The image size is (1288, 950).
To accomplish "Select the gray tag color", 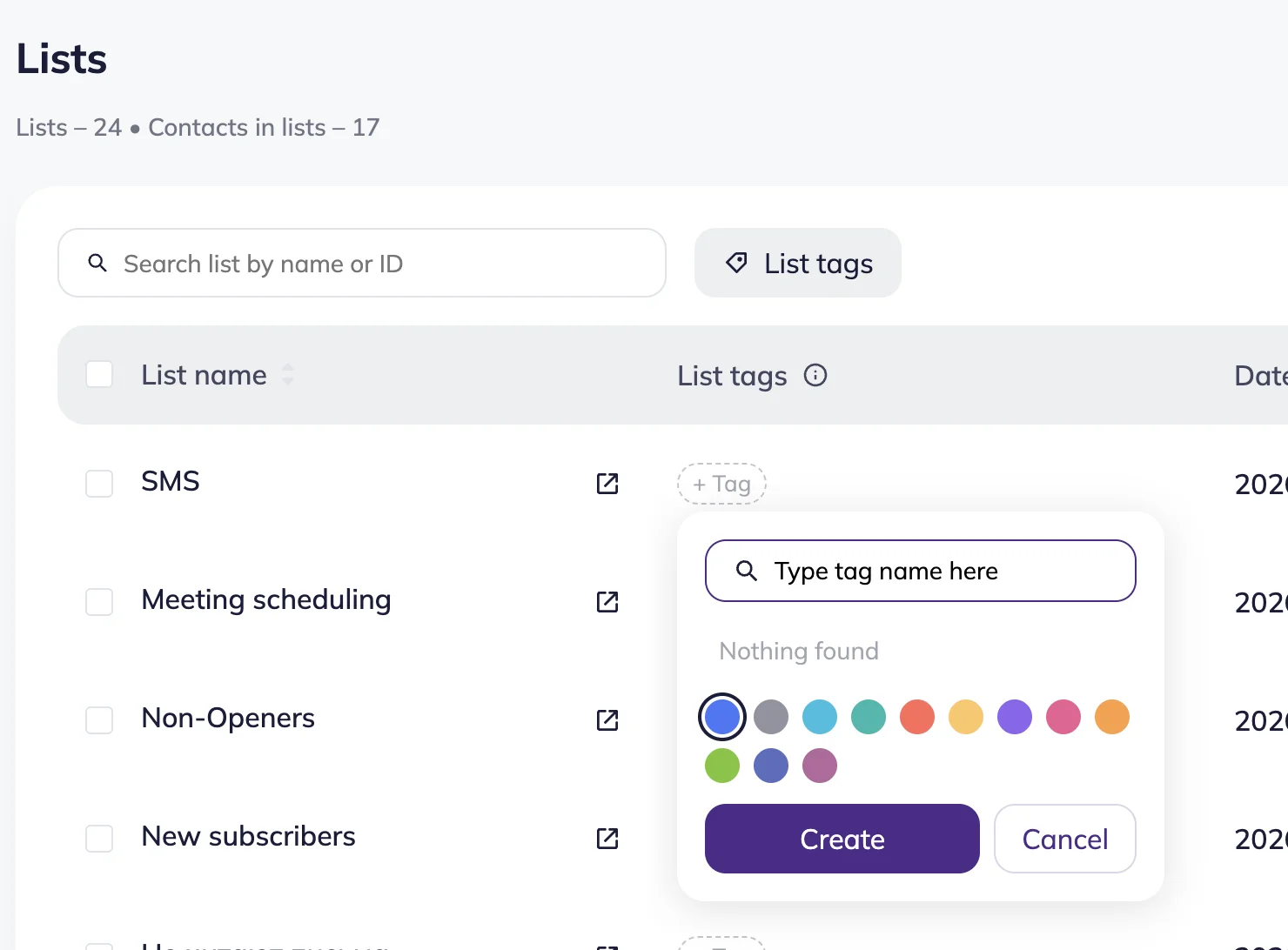I will click(x=771, y=717).
